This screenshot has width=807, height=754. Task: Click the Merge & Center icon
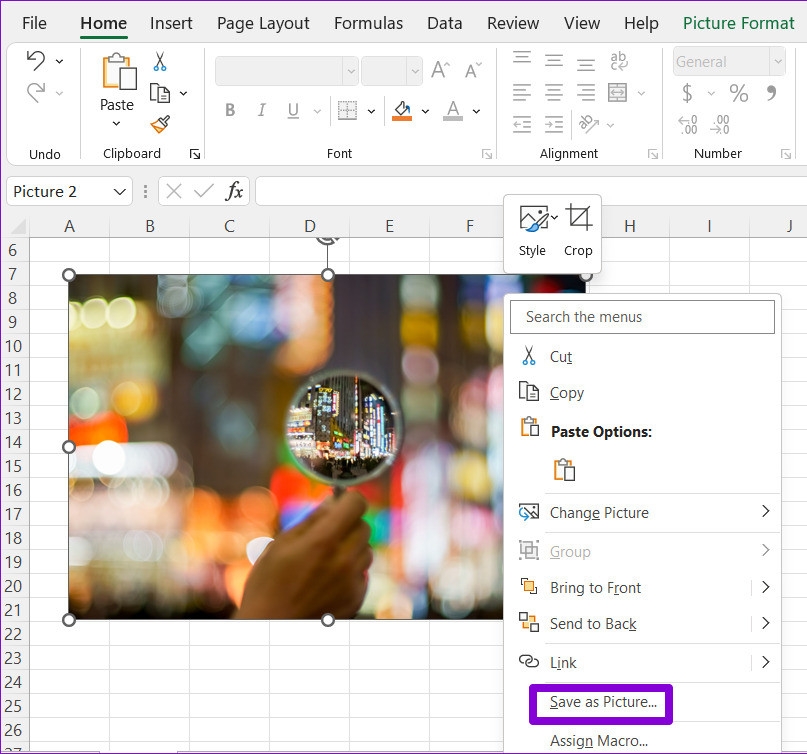[618, 93]
